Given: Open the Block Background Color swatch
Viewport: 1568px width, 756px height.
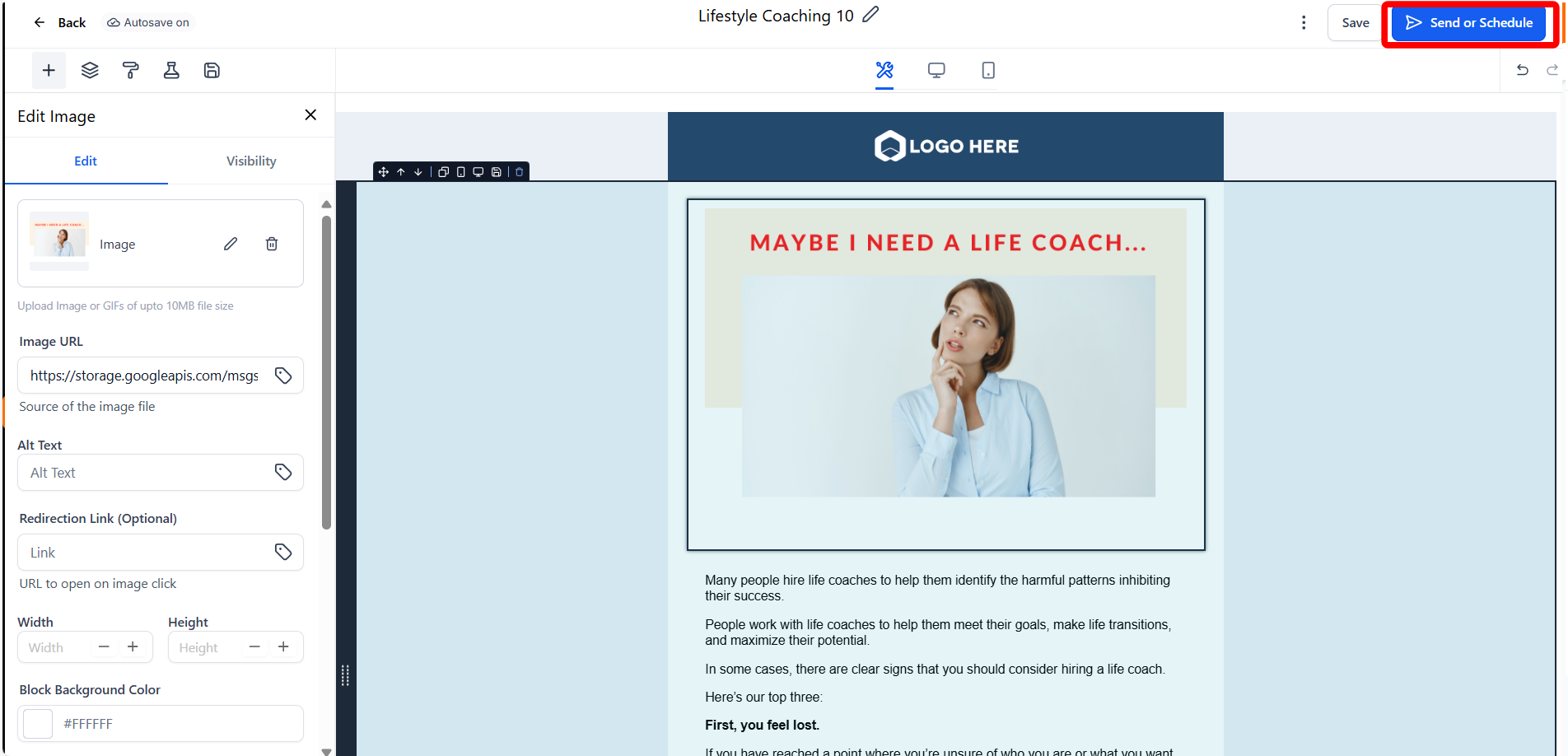Looking at the screenshot, I should (38, 724).
